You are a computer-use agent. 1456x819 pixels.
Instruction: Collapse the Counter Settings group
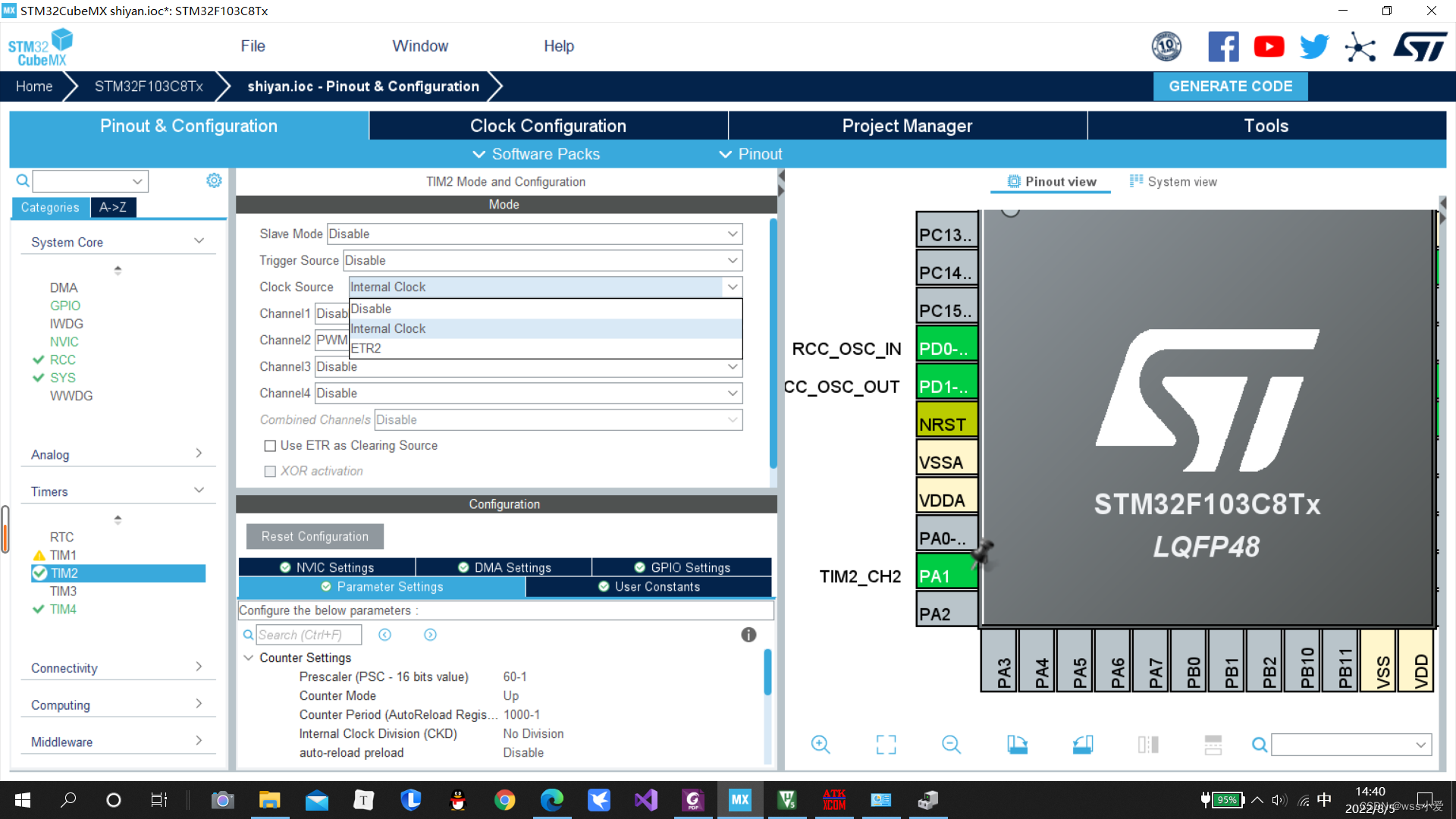[248, 657]
